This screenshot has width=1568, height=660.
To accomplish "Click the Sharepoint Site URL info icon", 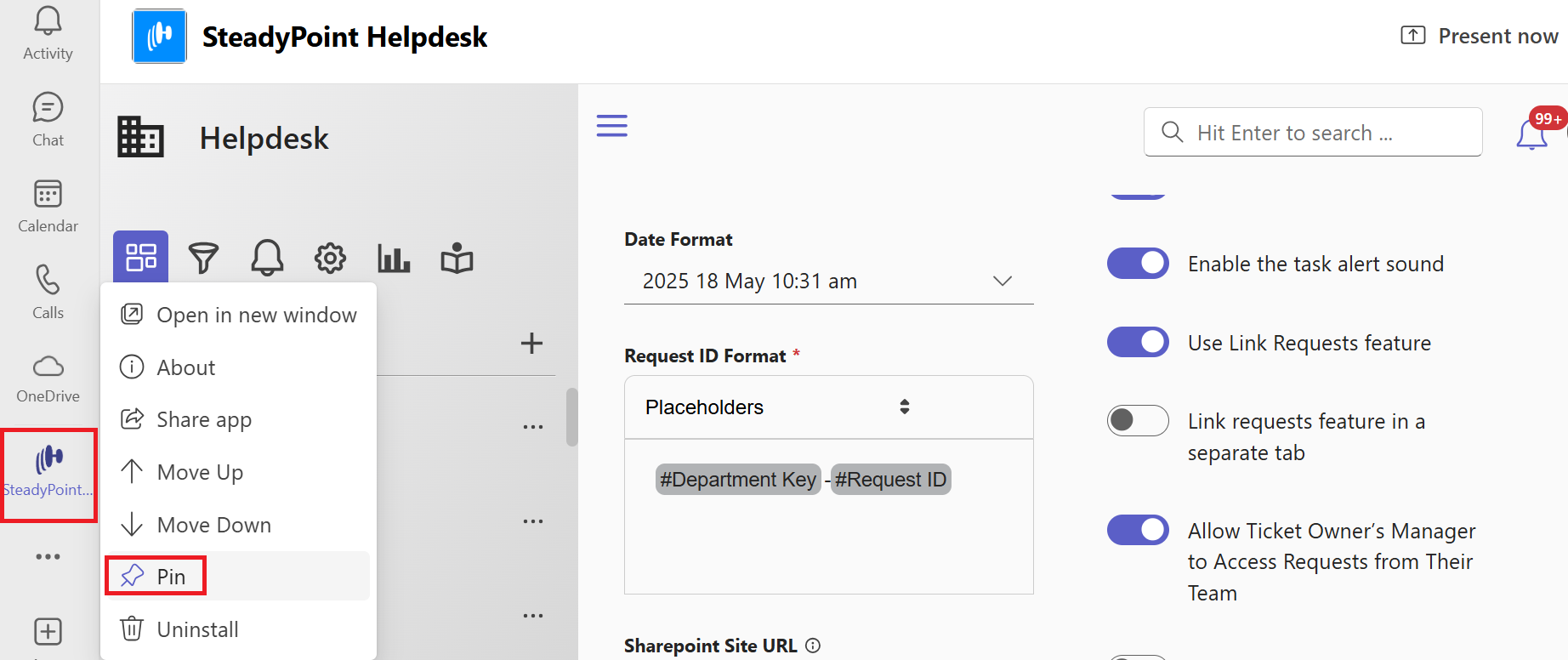I will 813,646.
